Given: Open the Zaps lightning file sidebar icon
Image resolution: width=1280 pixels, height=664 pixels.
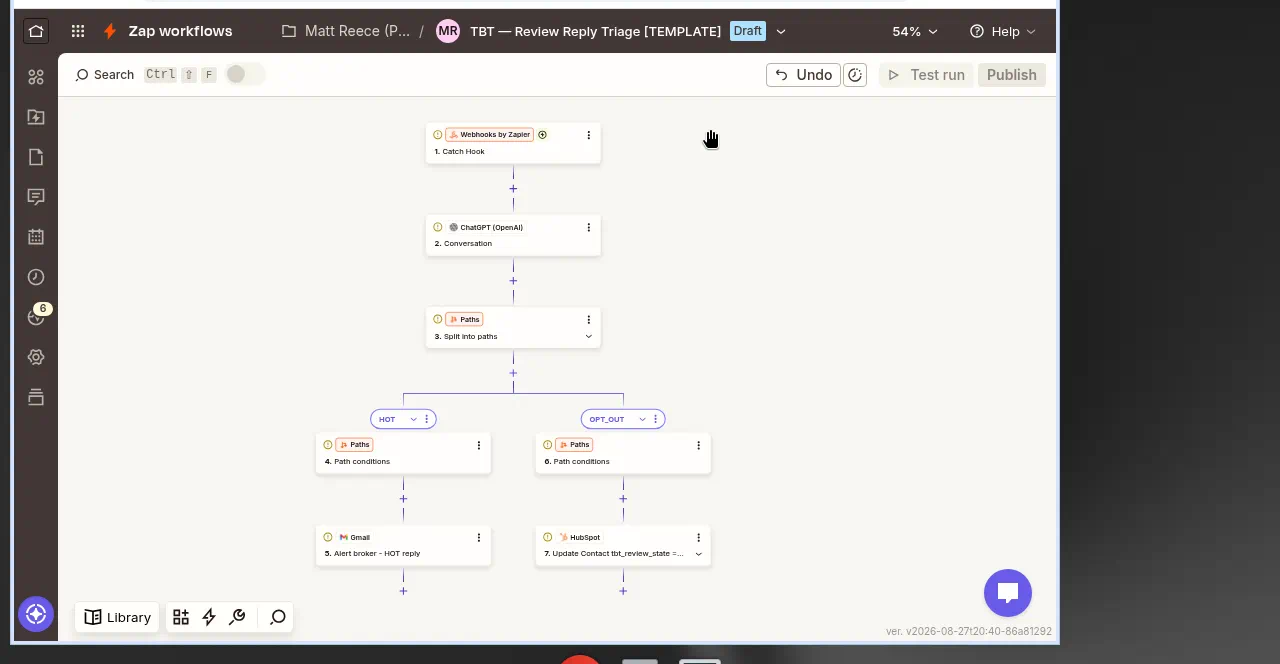Looking at the screenshot, I should point(36,117).
